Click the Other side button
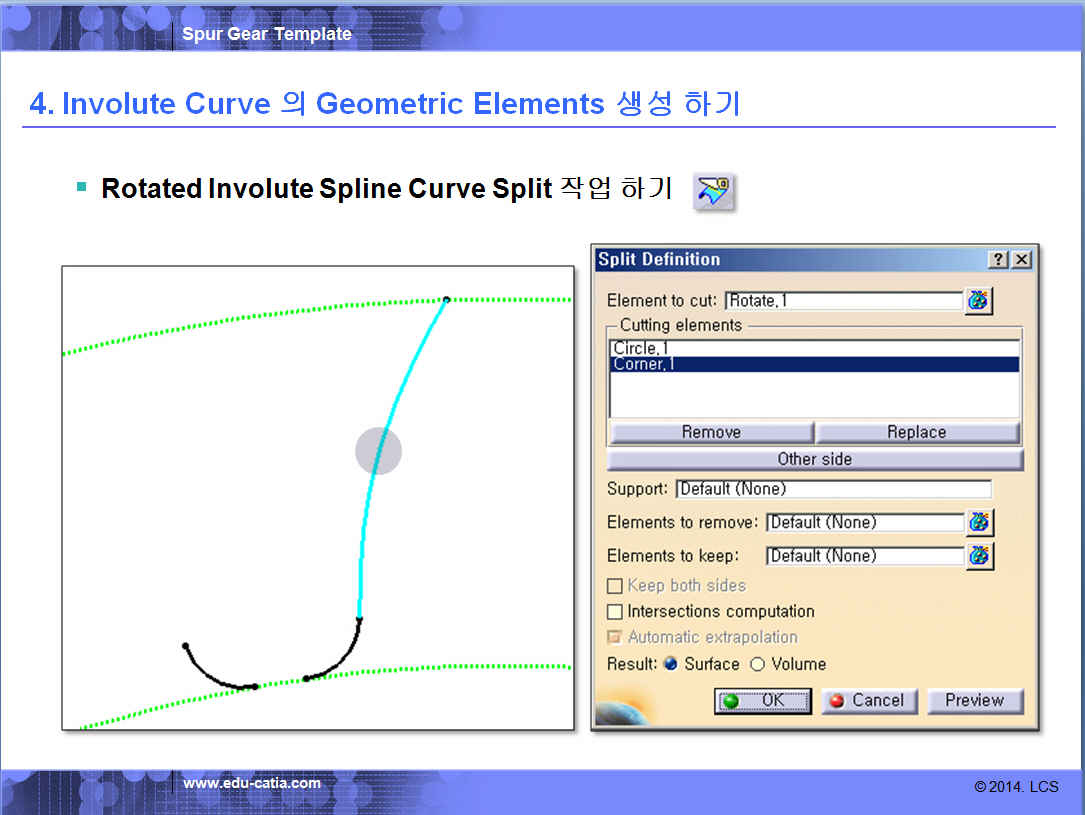Viewport: 1085px width, 815px height. click(814, 459)
